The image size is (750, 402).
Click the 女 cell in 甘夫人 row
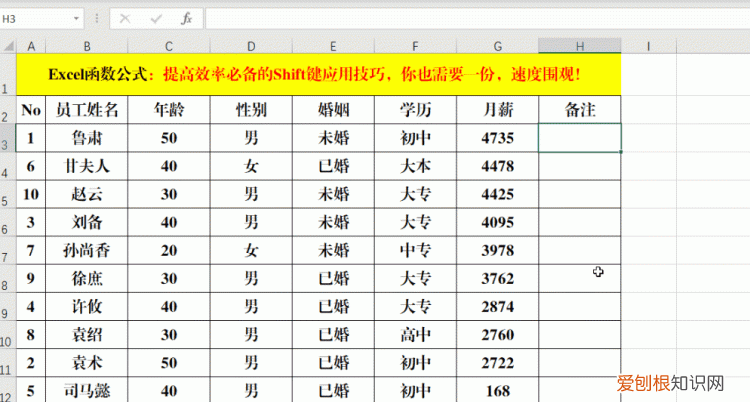pyautogui.click(x=251, y=166)
